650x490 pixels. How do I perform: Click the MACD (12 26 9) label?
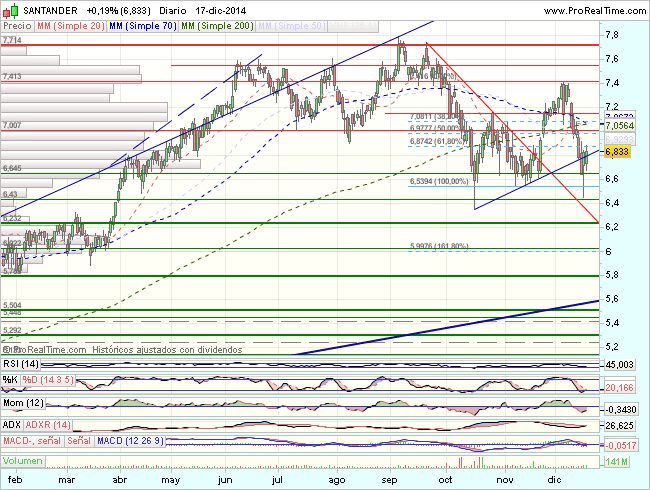click(x=130, y=441)
